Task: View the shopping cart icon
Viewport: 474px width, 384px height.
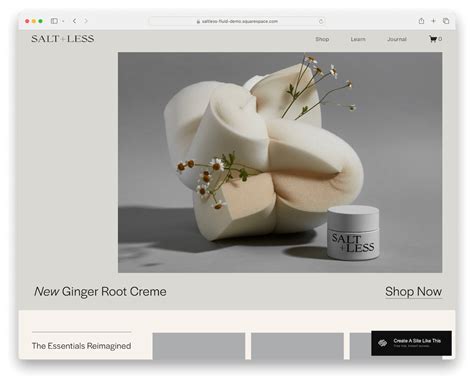Action: (x=433, y=39)
